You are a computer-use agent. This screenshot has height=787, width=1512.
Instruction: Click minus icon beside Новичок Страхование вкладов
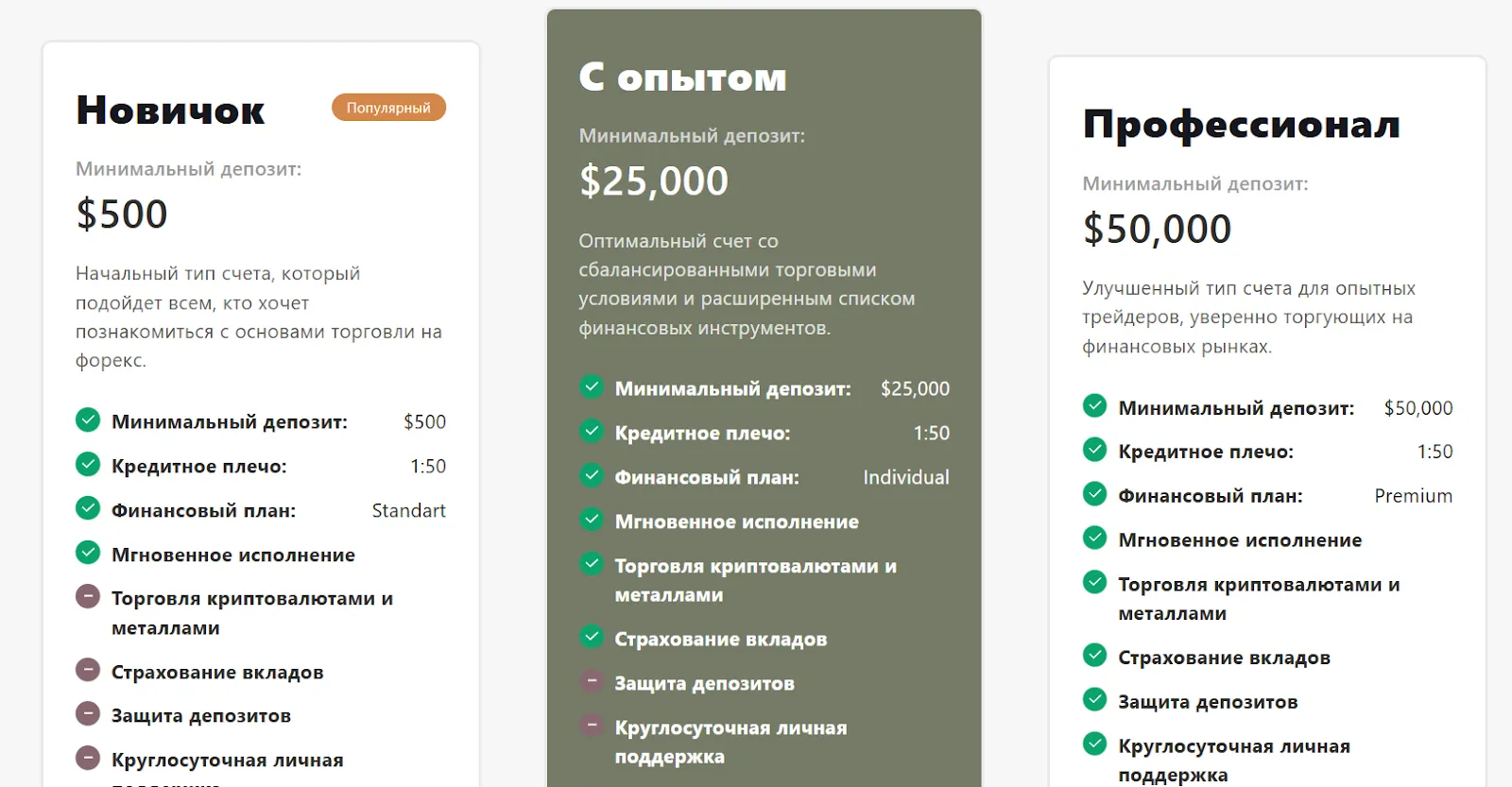click(x=88, y=670)
